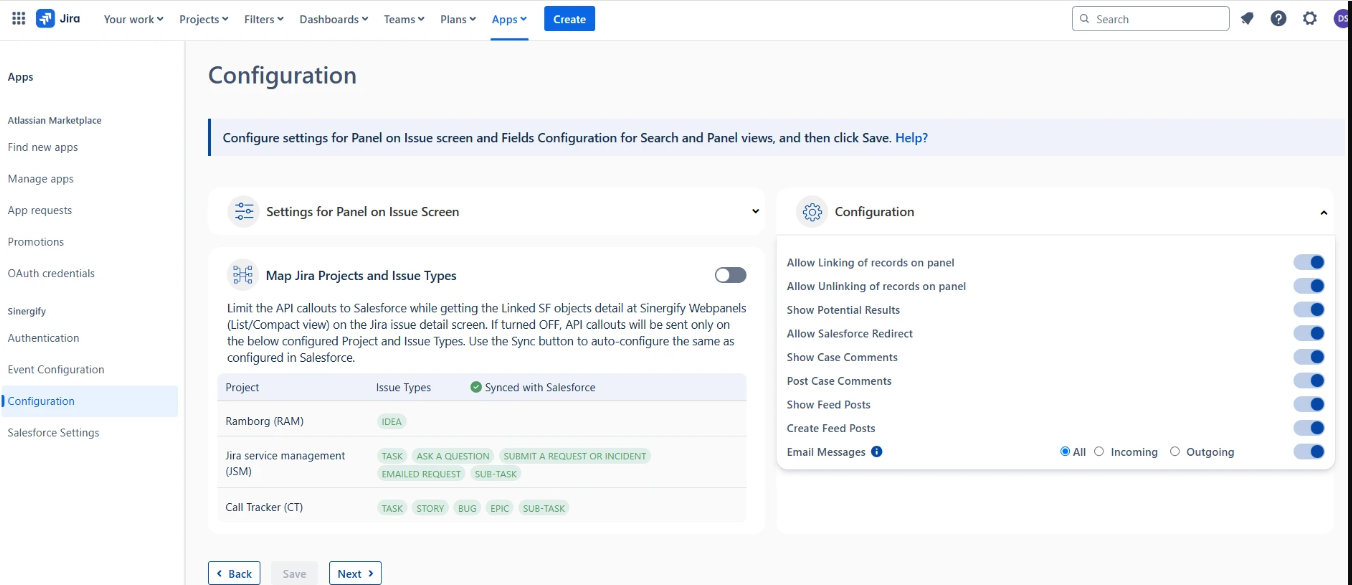Viewport: 1352px width, 585px height.
Task: Click the Map Jira Projects hierarchy icon
Action: [x=243, y=275]
